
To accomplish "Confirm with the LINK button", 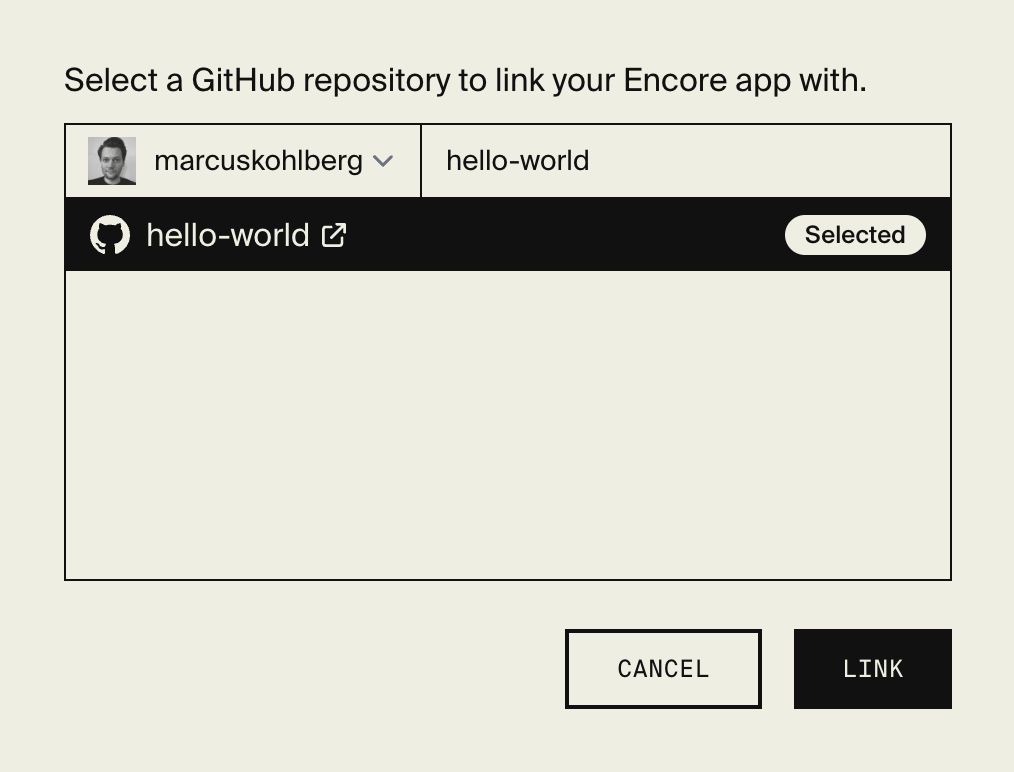I will point(872,669).
